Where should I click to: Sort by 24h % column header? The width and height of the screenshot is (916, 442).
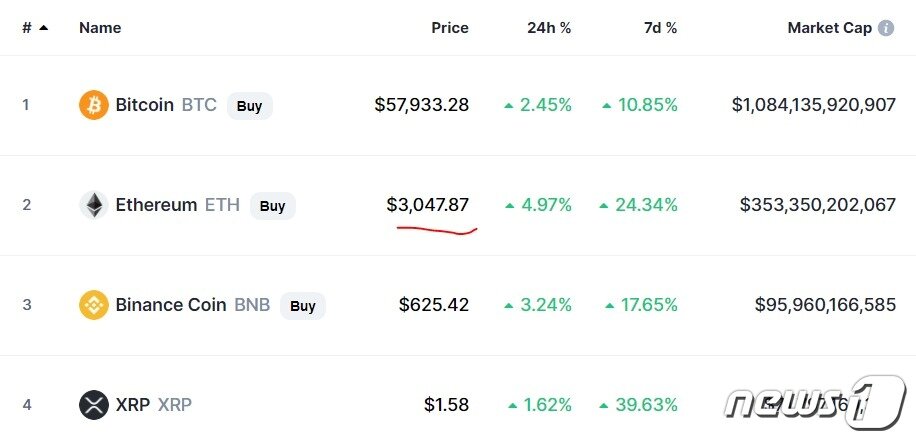point(549,28)
